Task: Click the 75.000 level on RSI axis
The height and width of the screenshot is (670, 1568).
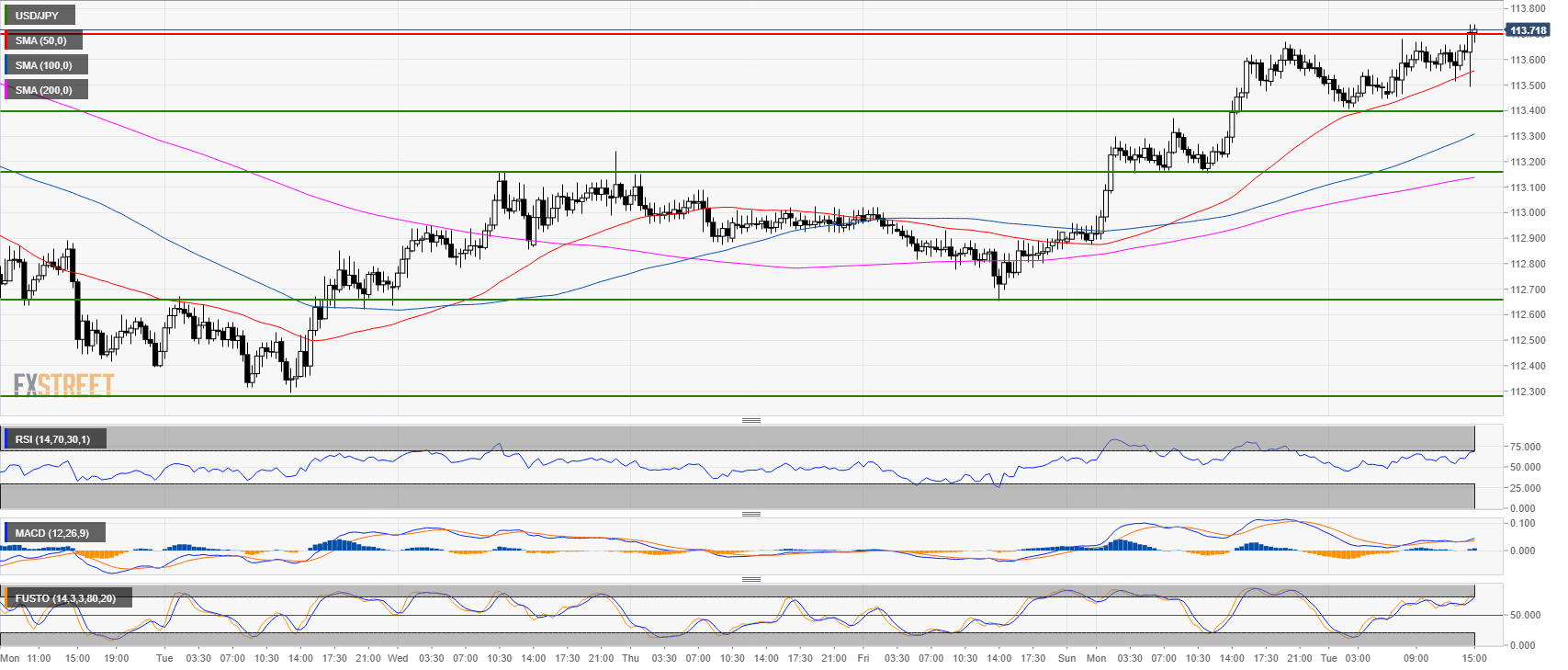Action: [1525, 447]
